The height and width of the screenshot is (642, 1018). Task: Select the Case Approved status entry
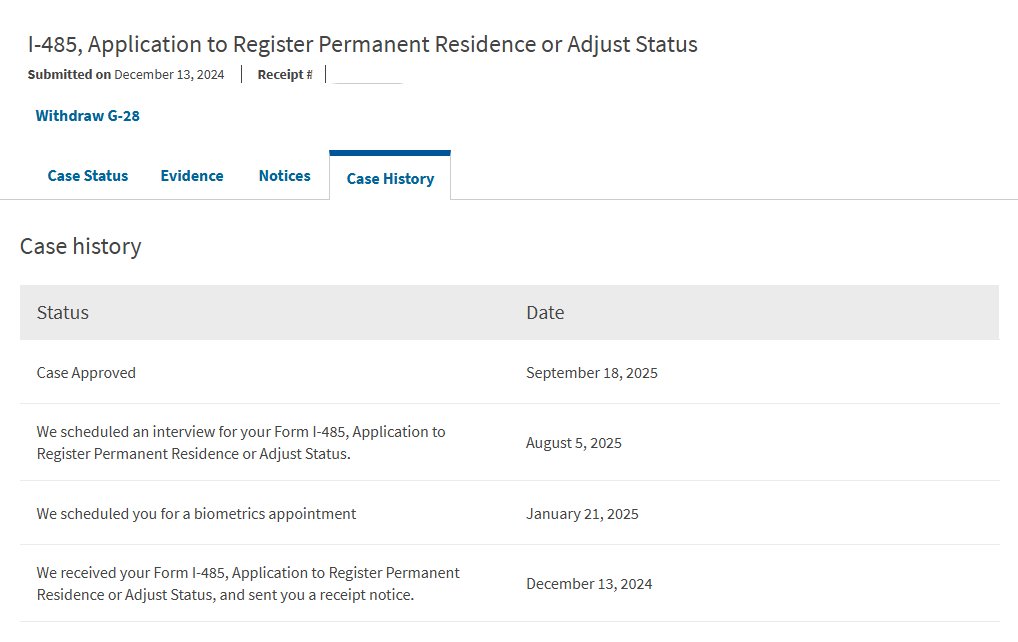(x=86, y=373)
